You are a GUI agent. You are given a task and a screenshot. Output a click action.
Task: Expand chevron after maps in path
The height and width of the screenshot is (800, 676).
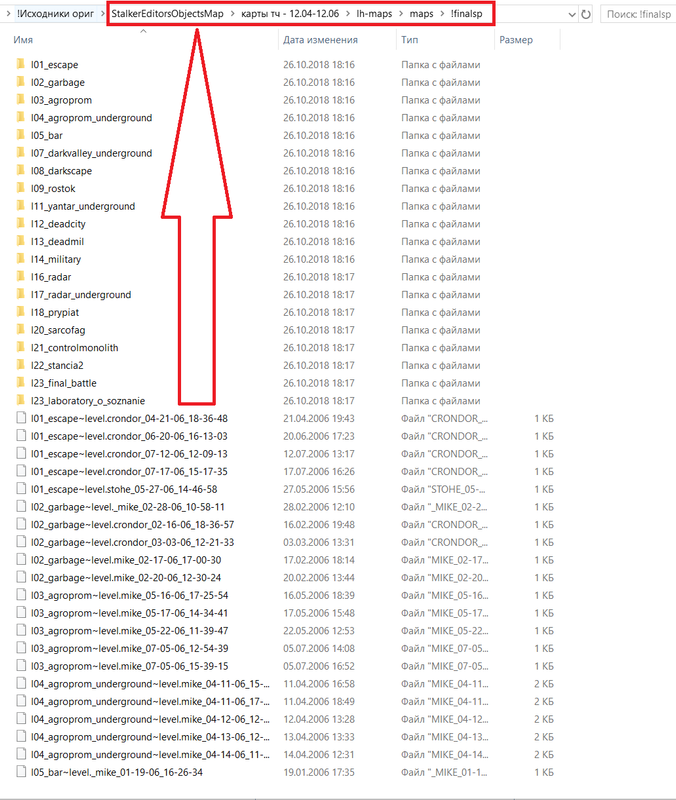pos(442,14)
